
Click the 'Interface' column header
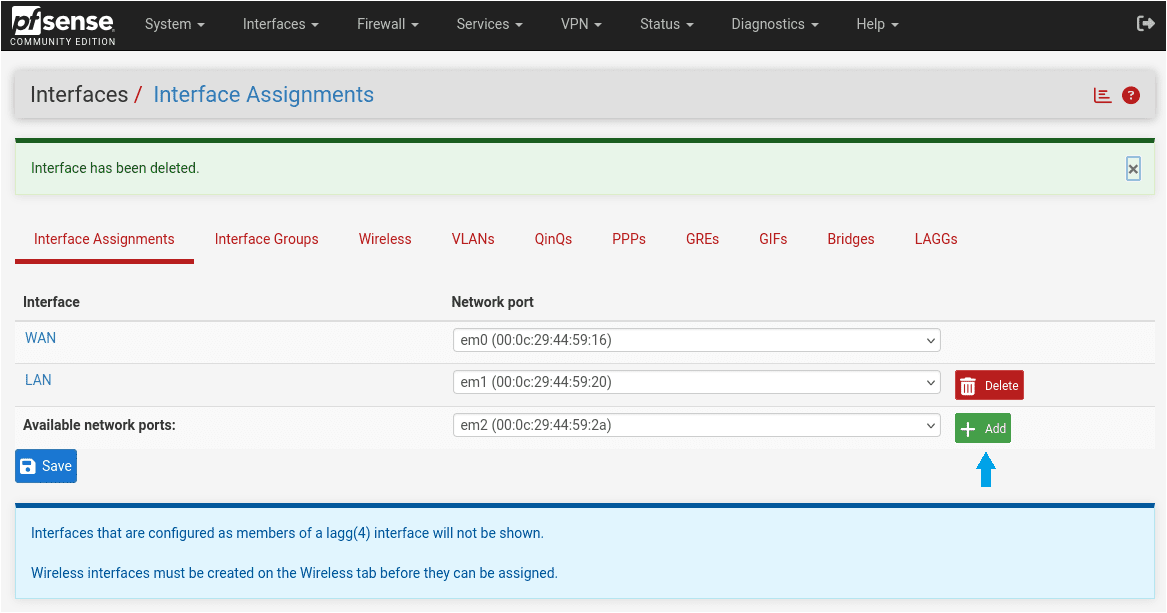coord(51,302)
